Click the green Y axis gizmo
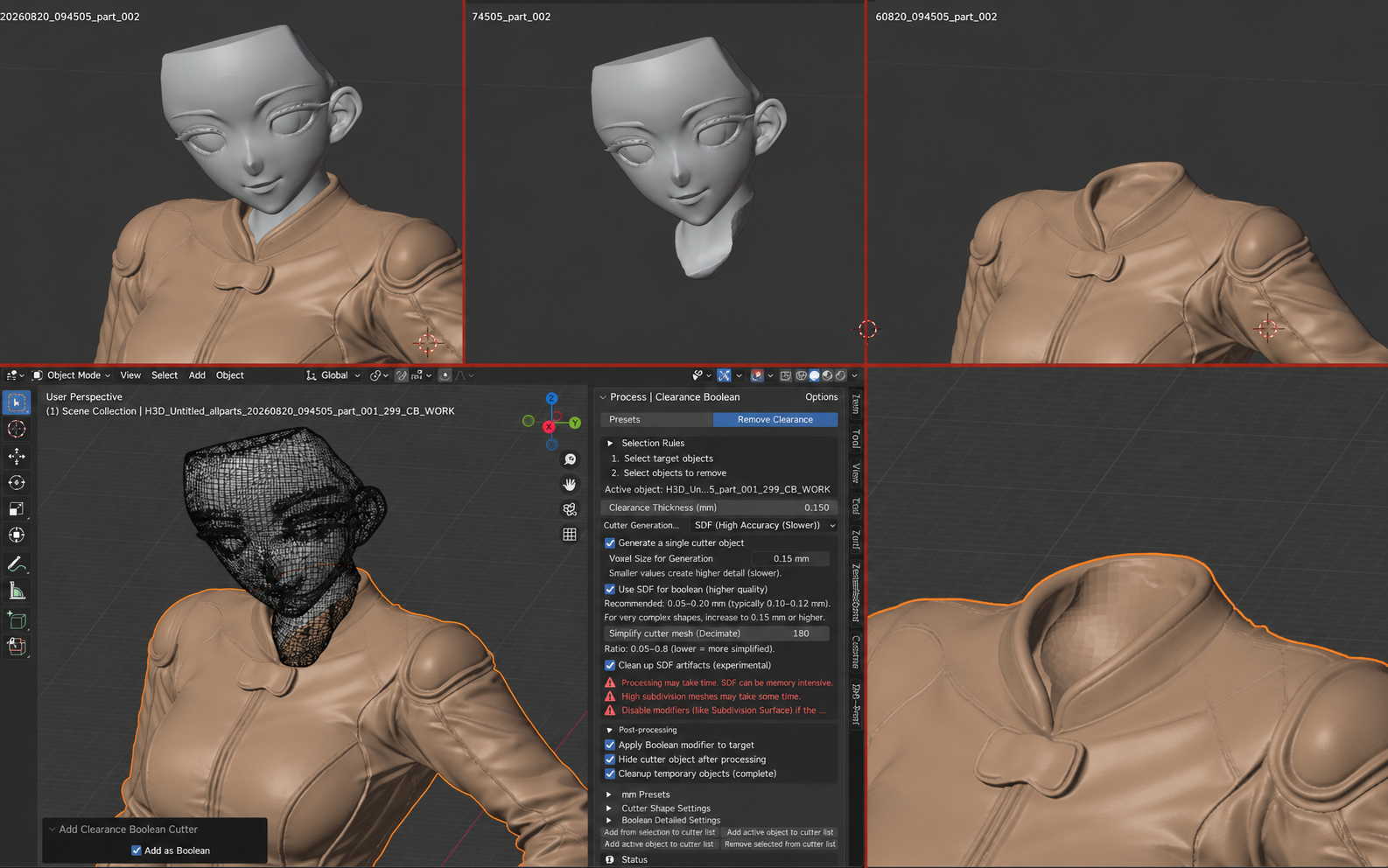This screenshot has height=868, width=1388. 575,423
